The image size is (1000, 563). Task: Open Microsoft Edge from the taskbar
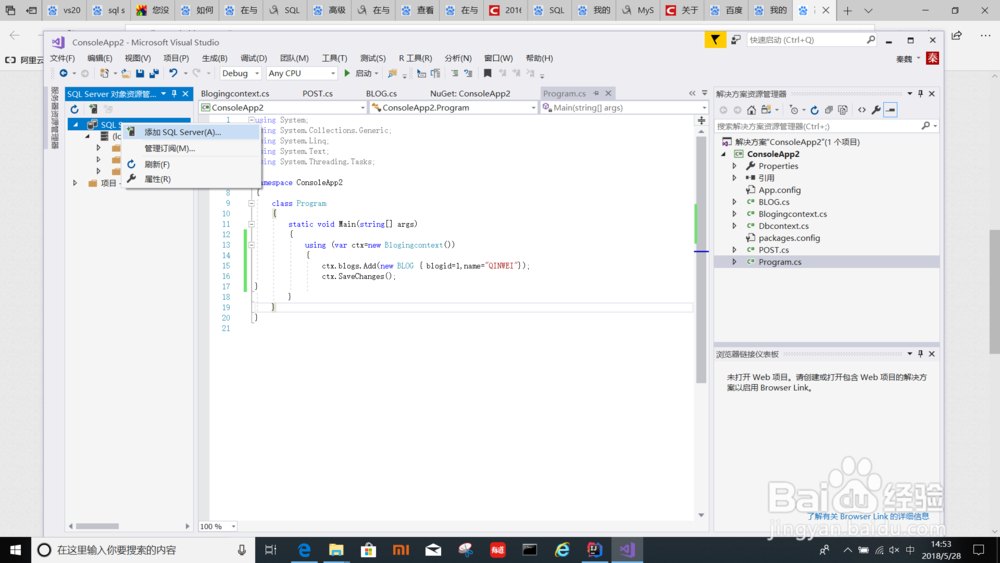[304, 550]
